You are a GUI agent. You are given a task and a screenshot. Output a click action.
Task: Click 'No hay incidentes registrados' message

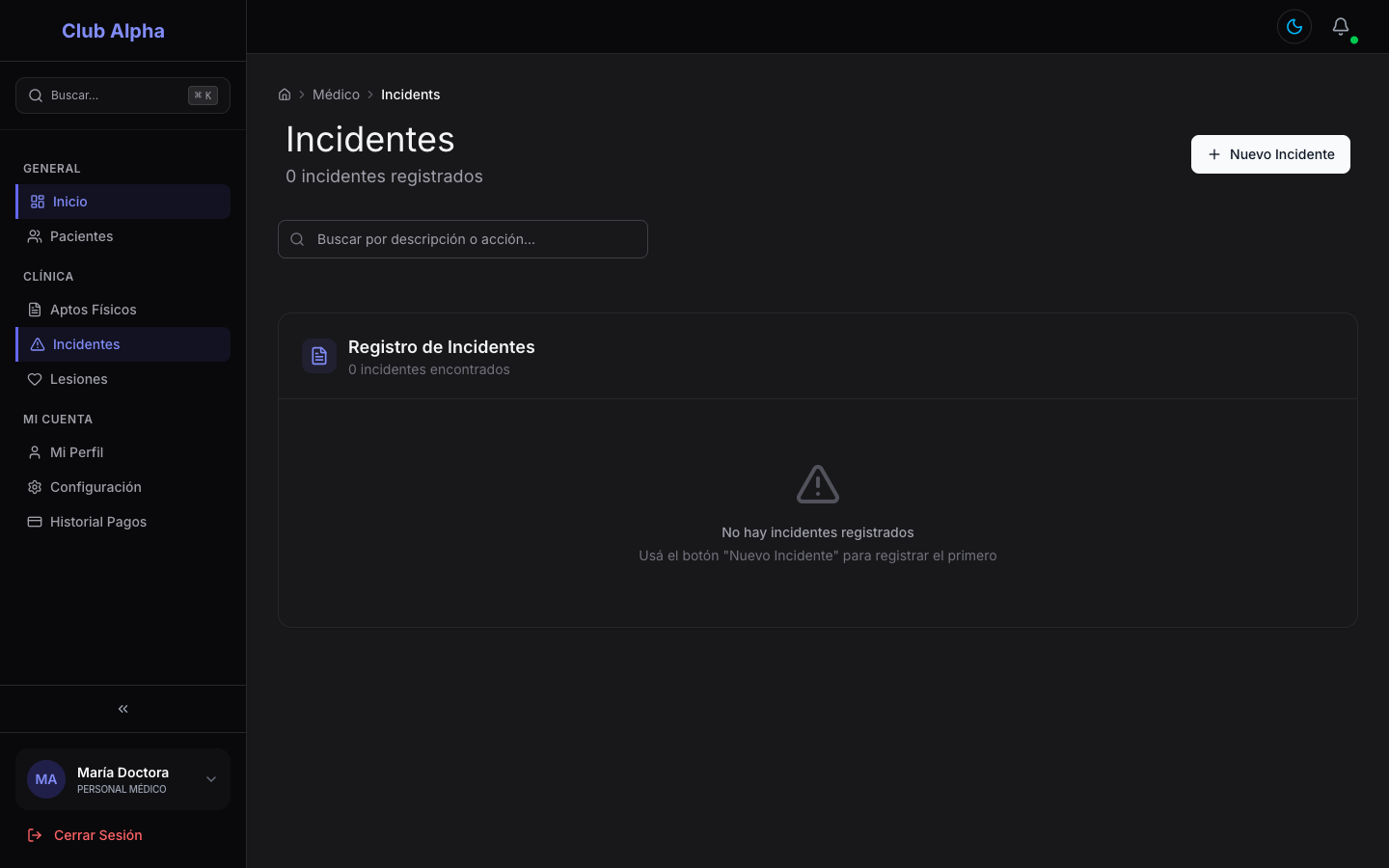coord(818,532)
